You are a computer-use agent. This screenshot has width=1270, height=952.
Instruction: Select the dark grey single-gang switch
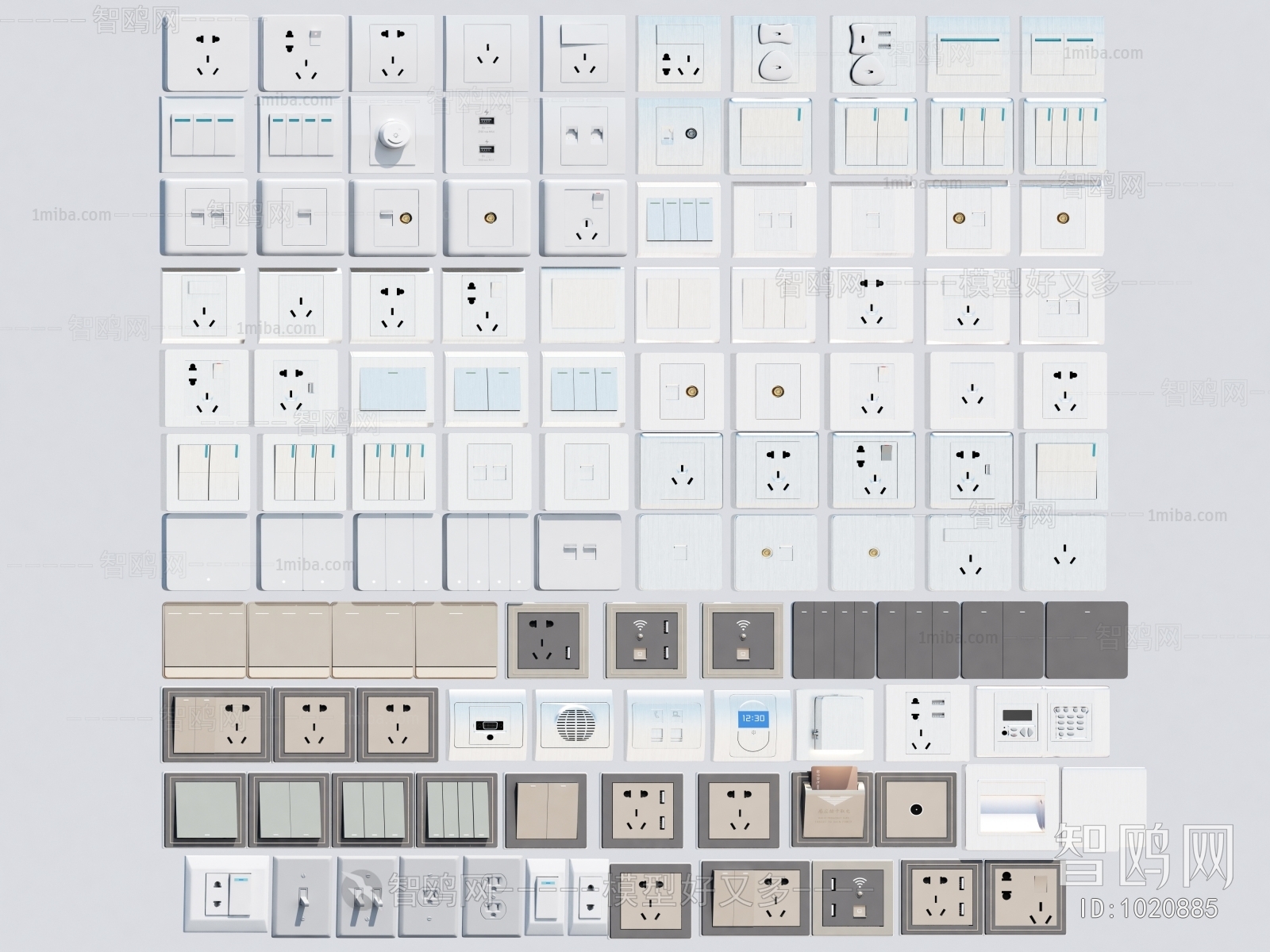[x=1087, y=640]
